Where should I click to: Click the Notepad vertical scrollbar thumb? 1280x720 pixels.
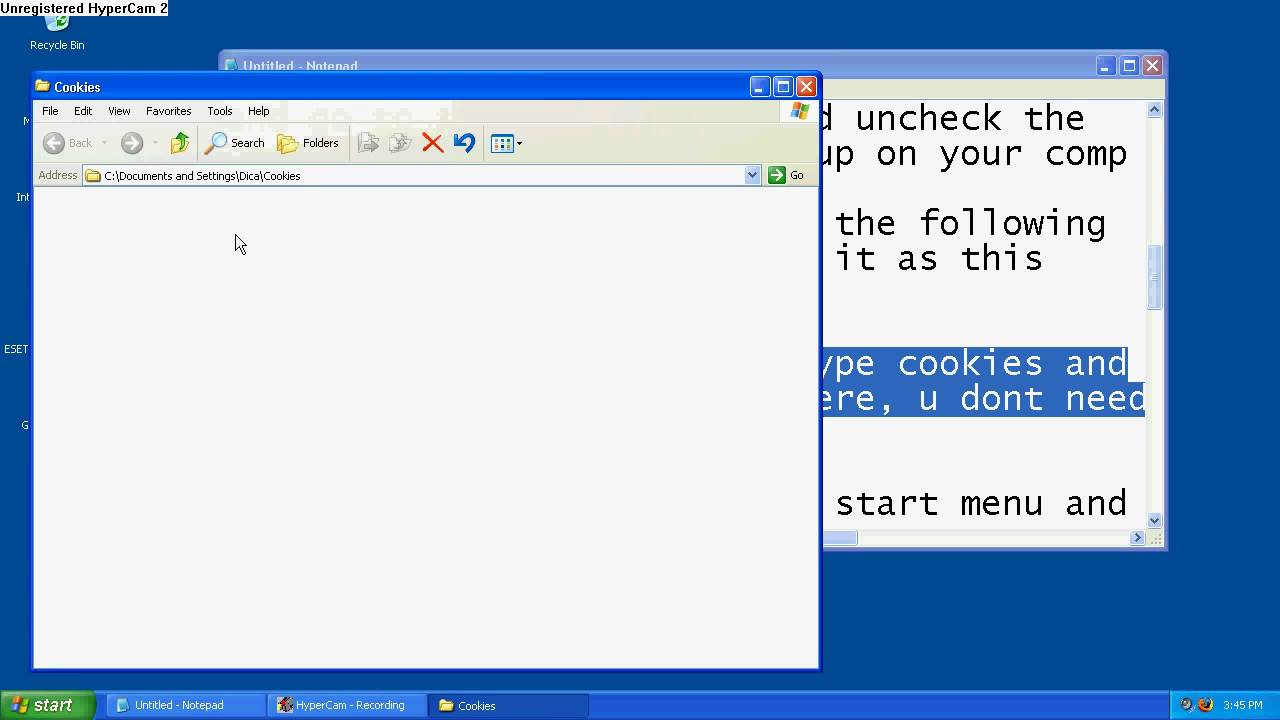tap(1154, 277)
